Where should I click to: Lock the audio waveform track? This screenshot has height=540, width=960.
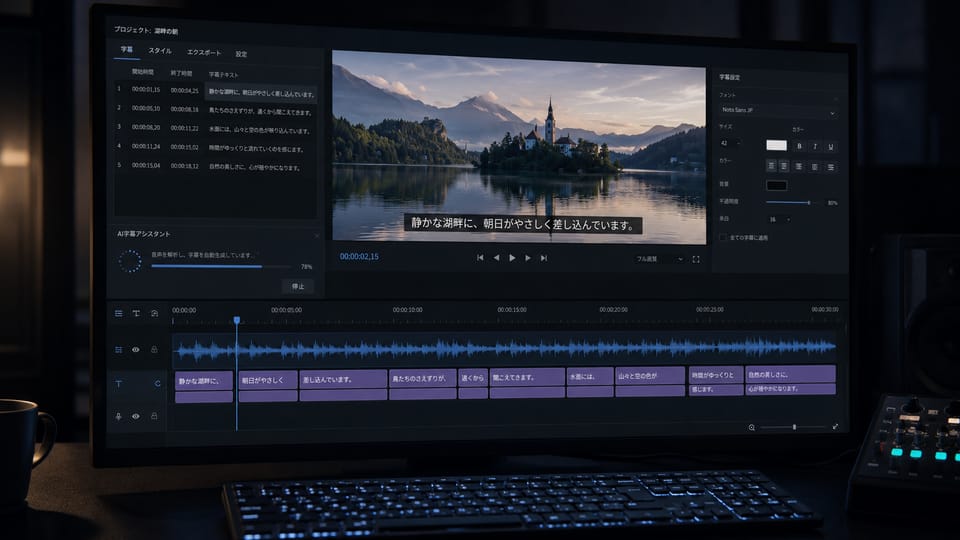(154, 350)
